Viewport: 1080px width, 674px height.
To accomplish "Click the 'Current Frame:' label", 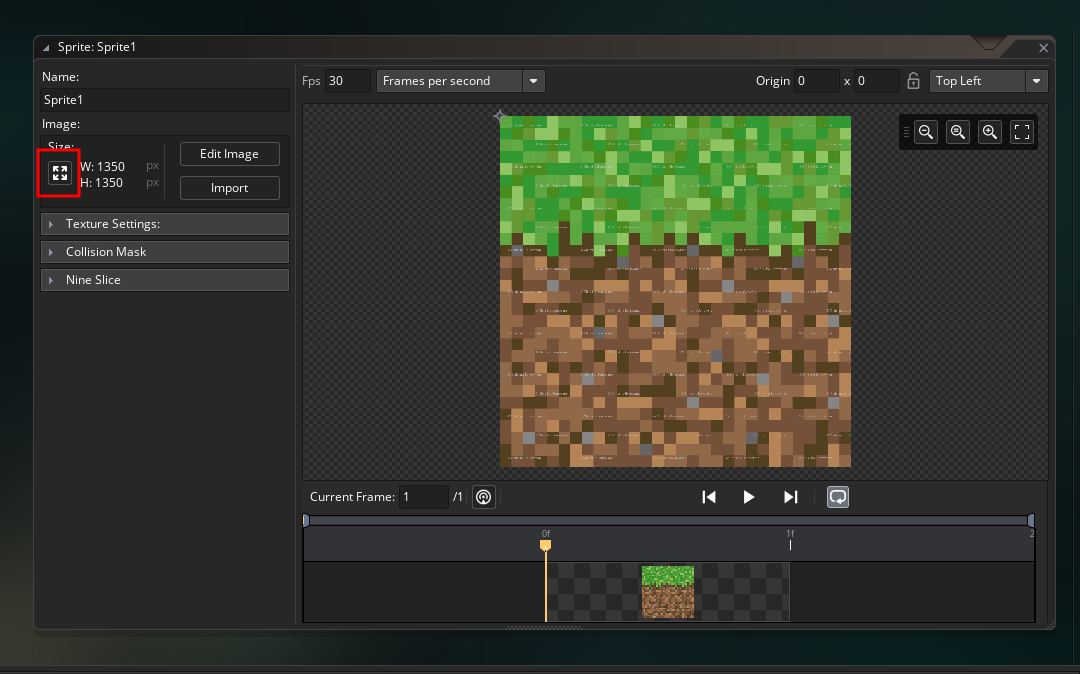I will pos(353,497).
